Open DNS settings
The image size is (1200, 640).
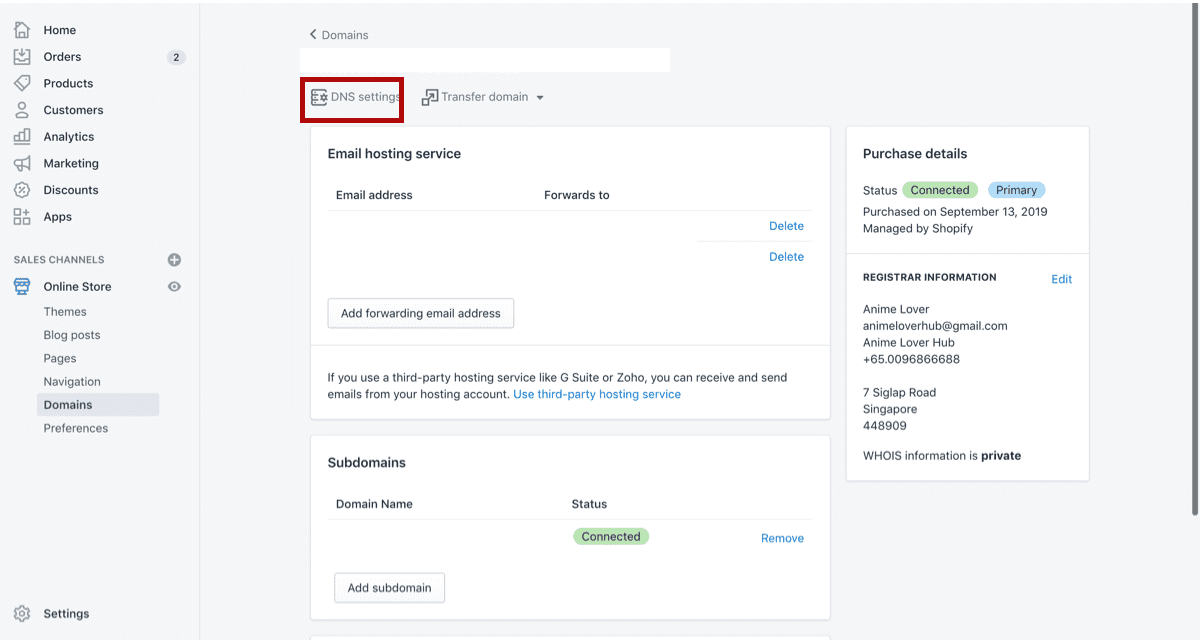click(x=354, y=98)
